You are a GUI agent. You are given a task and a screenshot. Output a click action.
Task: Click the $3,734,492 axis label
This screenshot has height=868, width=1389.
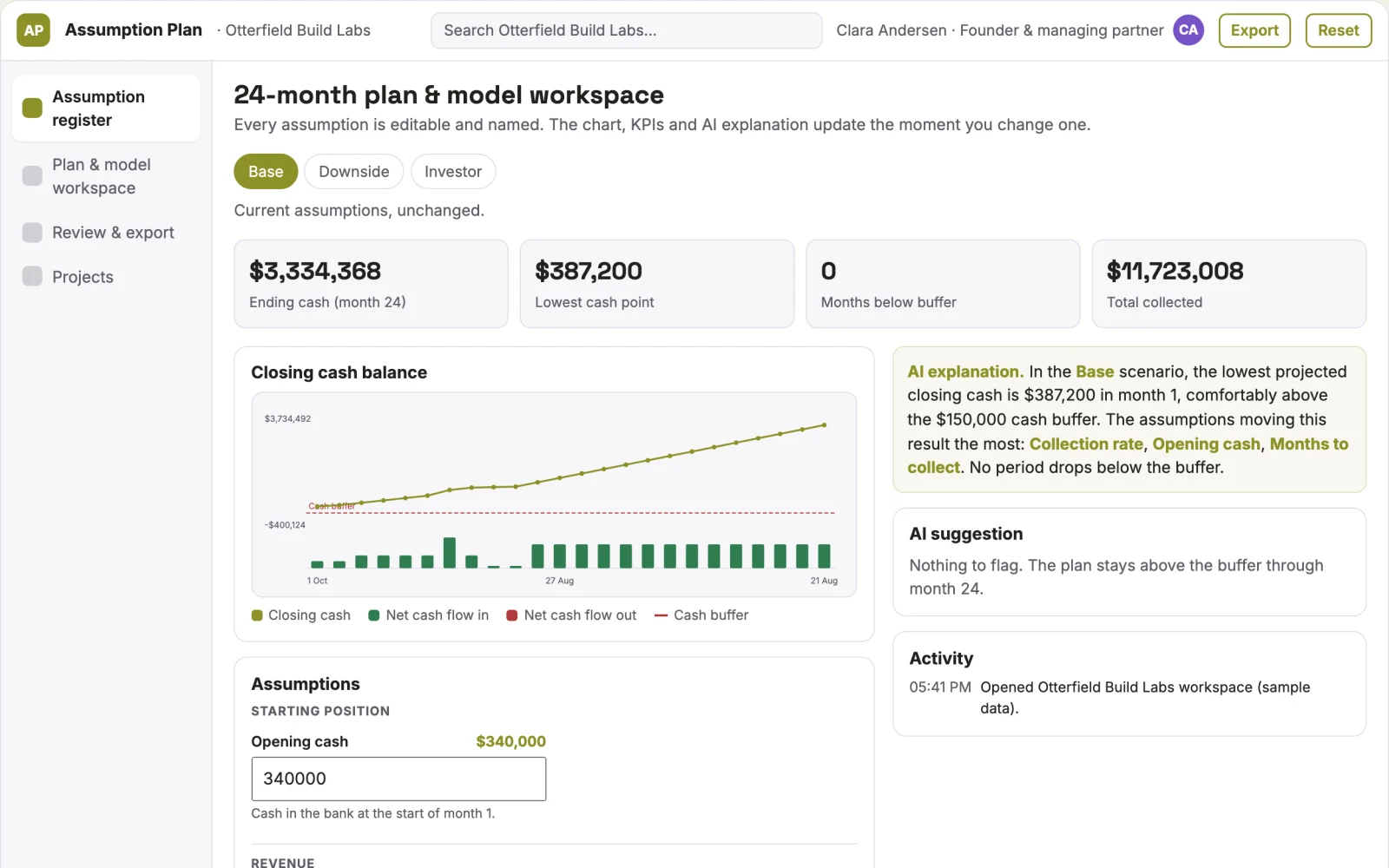287,418
